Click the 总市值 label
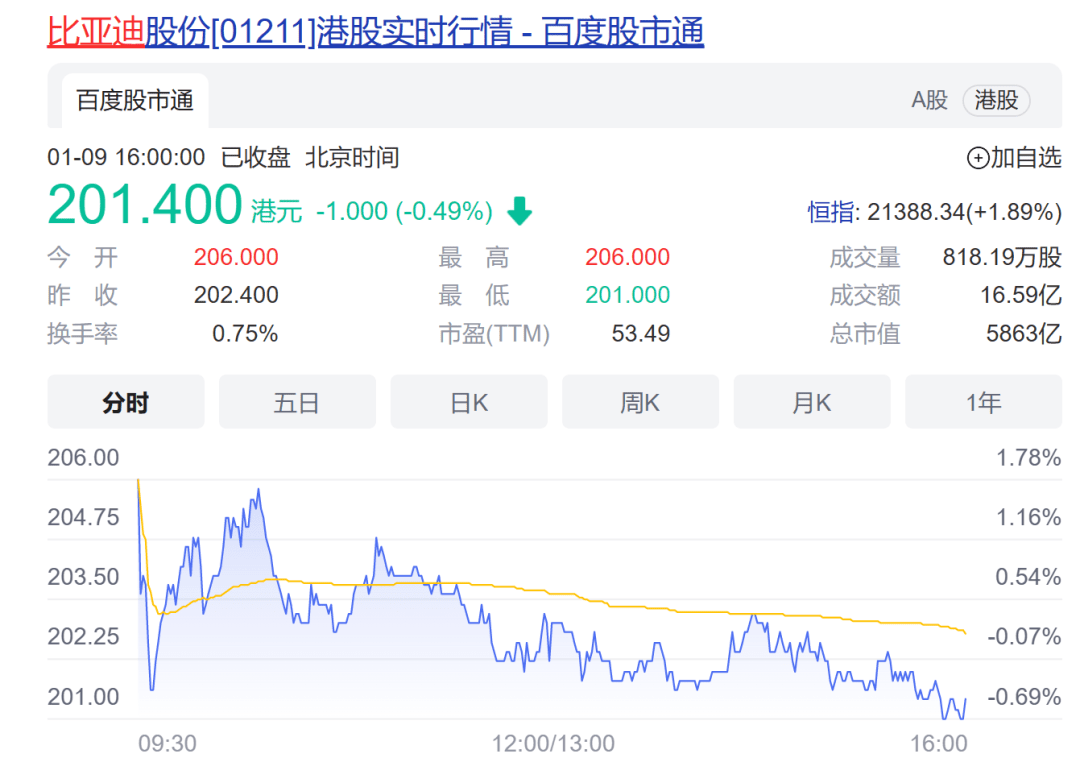 (865, 333)
